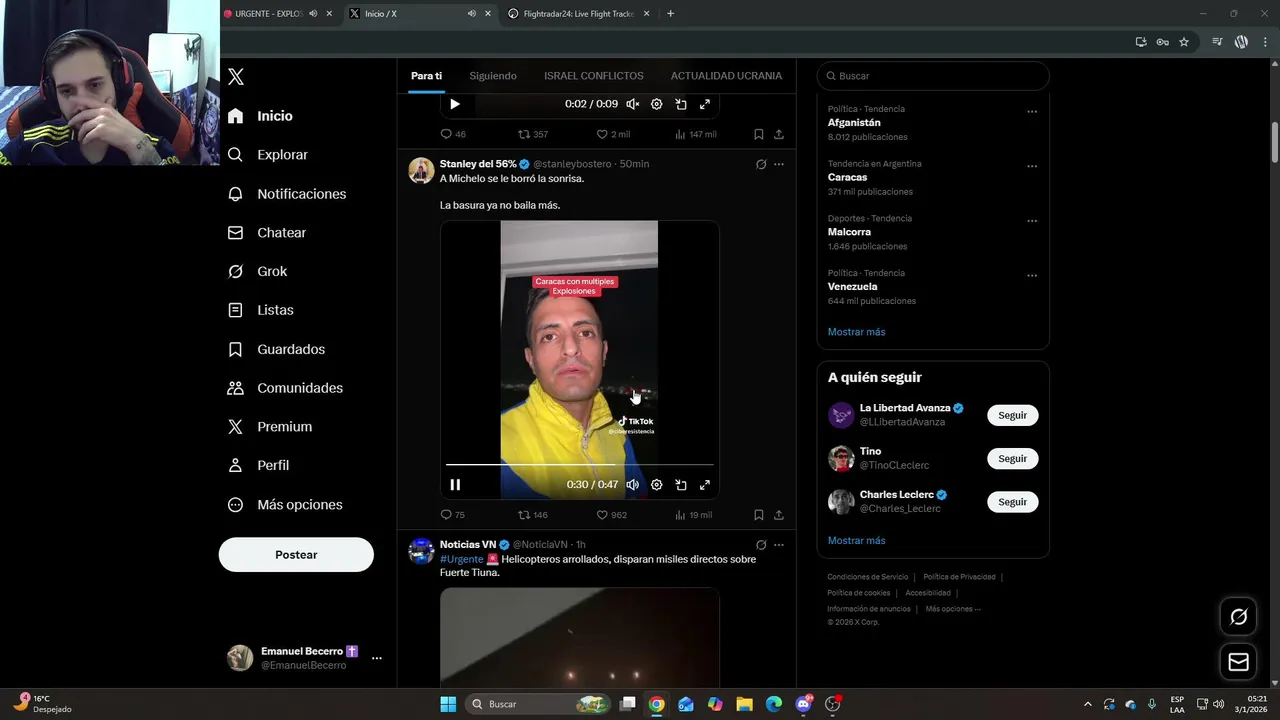Switch to ISRAEL CONFLICTOS tab
Screen dimensions: 1280x720
coord(594,76)
